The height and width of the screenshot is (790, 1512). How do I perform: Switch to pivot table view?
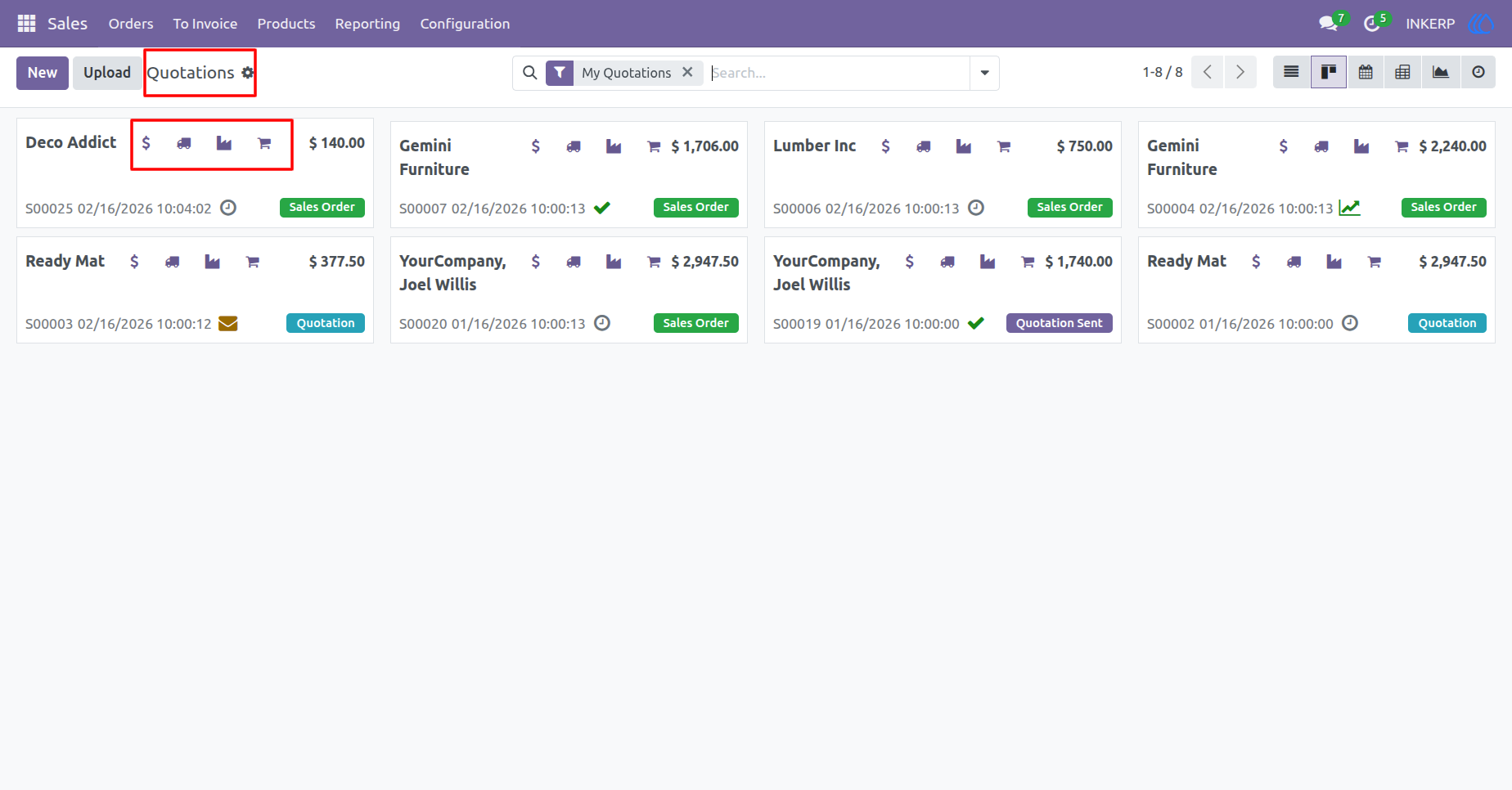pyautogui.click(x=1402, y=72)
